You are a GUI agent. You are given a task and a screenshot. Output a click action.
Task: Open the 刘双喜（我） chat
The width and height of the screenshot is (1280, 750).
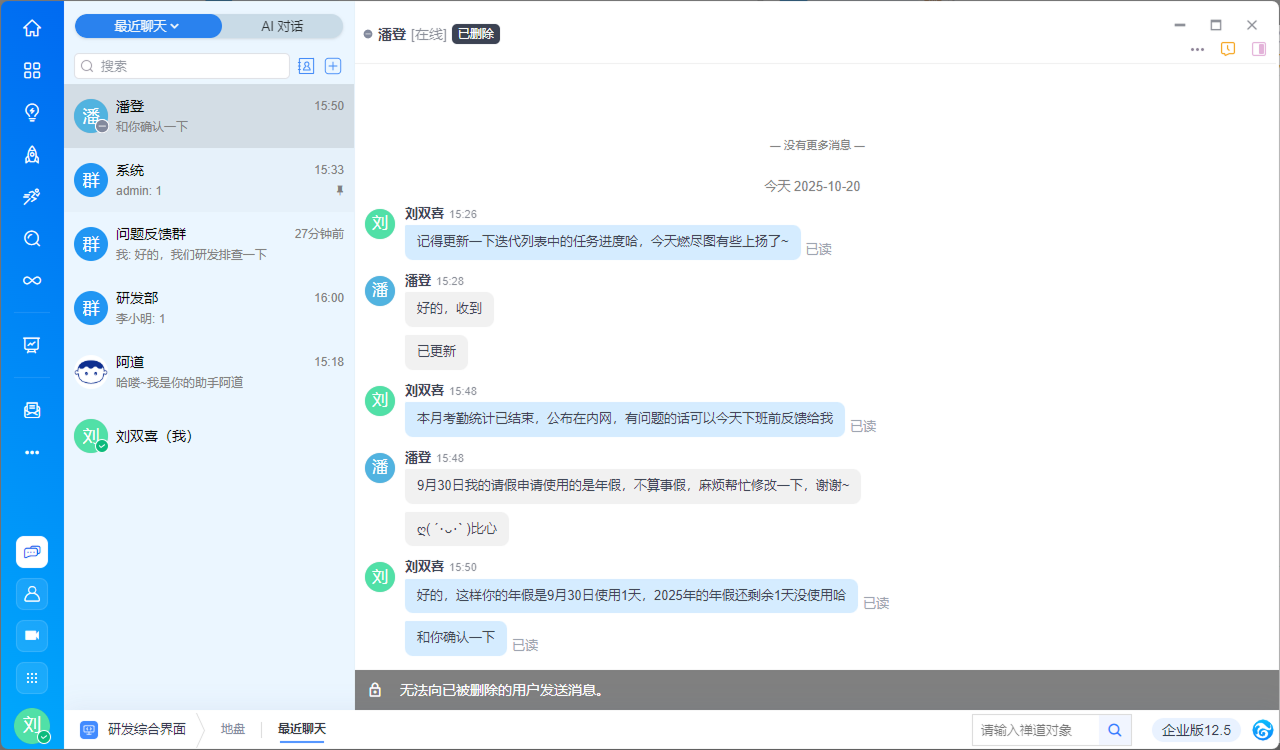[209, 436]
